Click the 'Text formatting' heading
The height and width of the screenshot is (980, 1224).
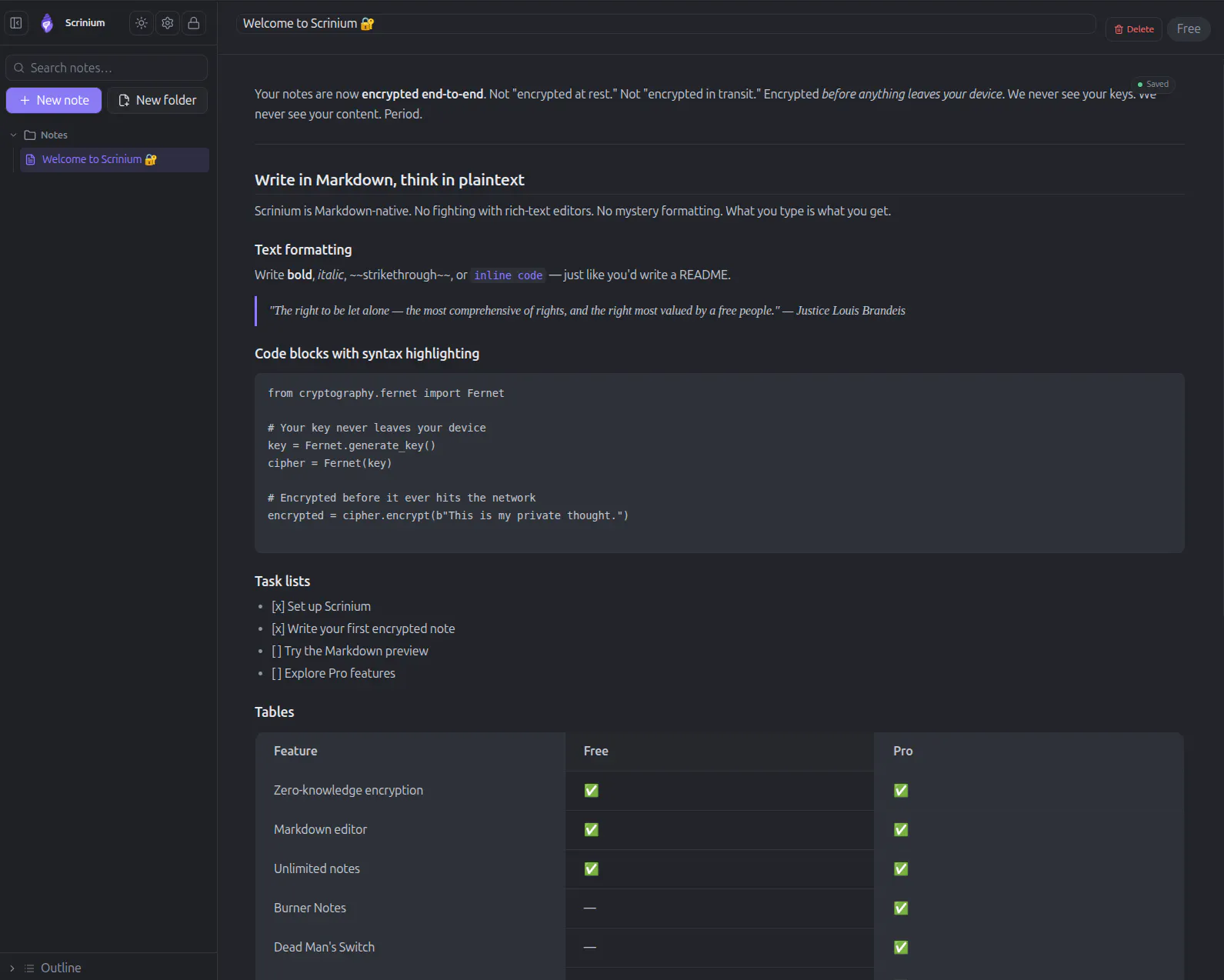pyautogui.click(x=303, y=249)
